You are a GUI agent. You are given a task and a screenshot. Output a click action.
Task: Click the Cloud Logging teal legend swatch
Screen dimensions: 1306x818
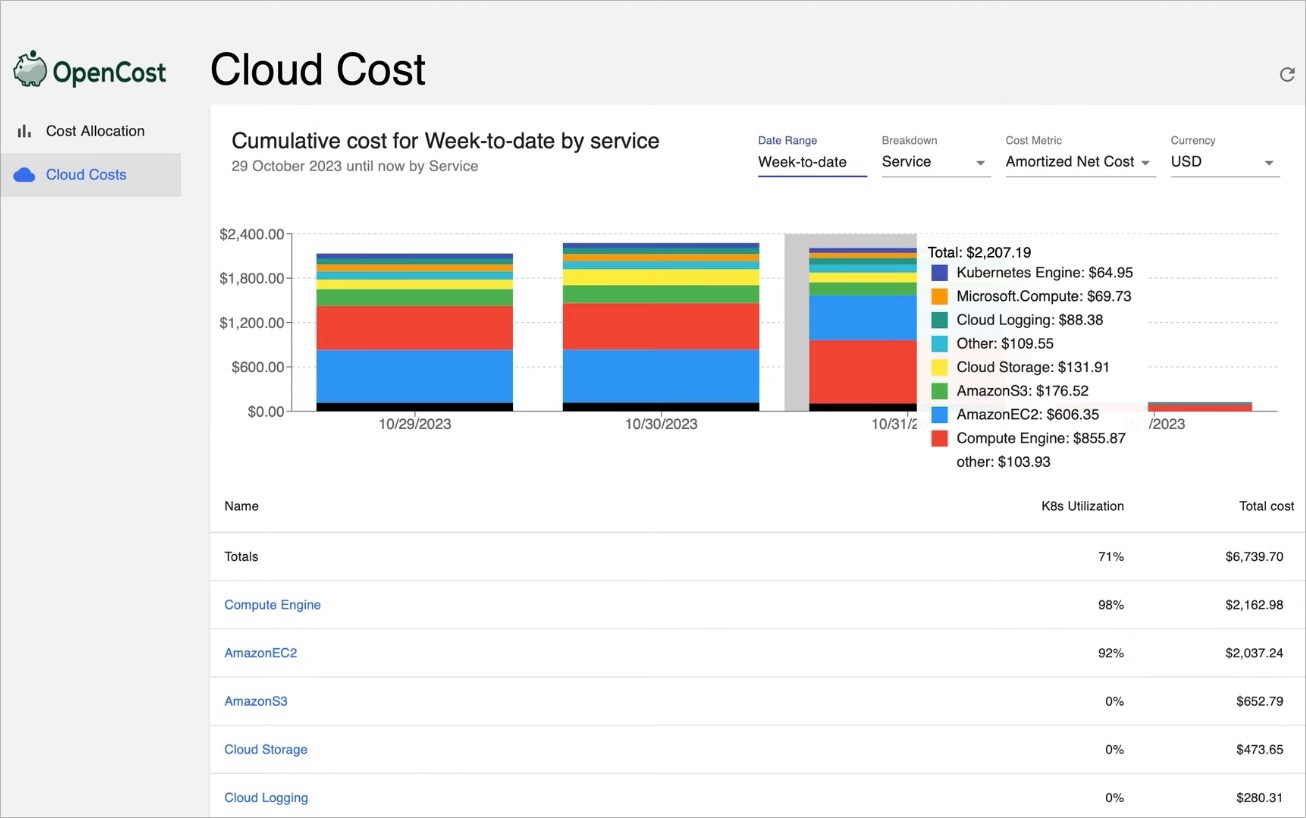[939, 320]
